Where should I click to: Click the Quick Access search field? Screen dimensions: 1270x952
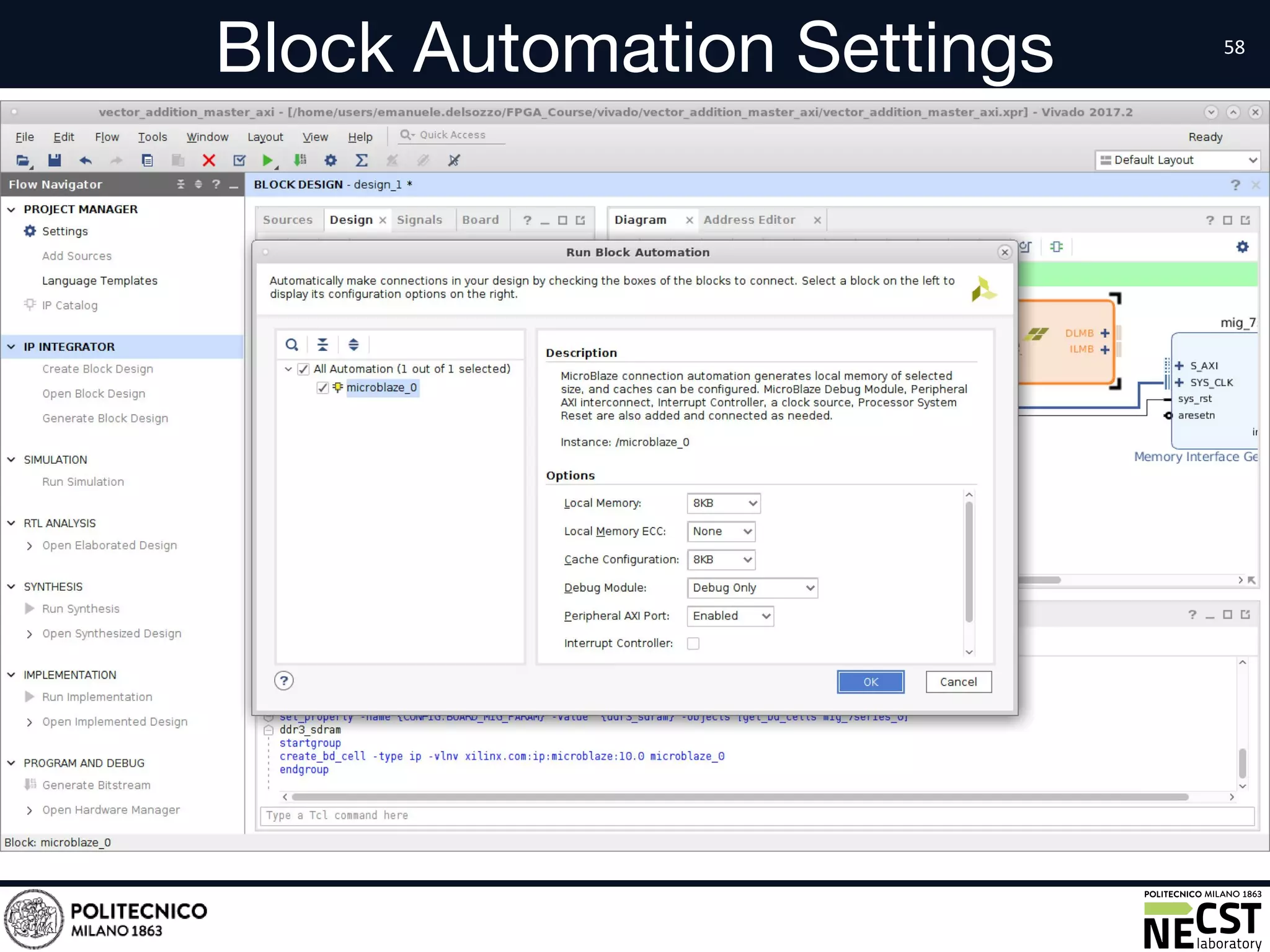(x=452, y=135)
